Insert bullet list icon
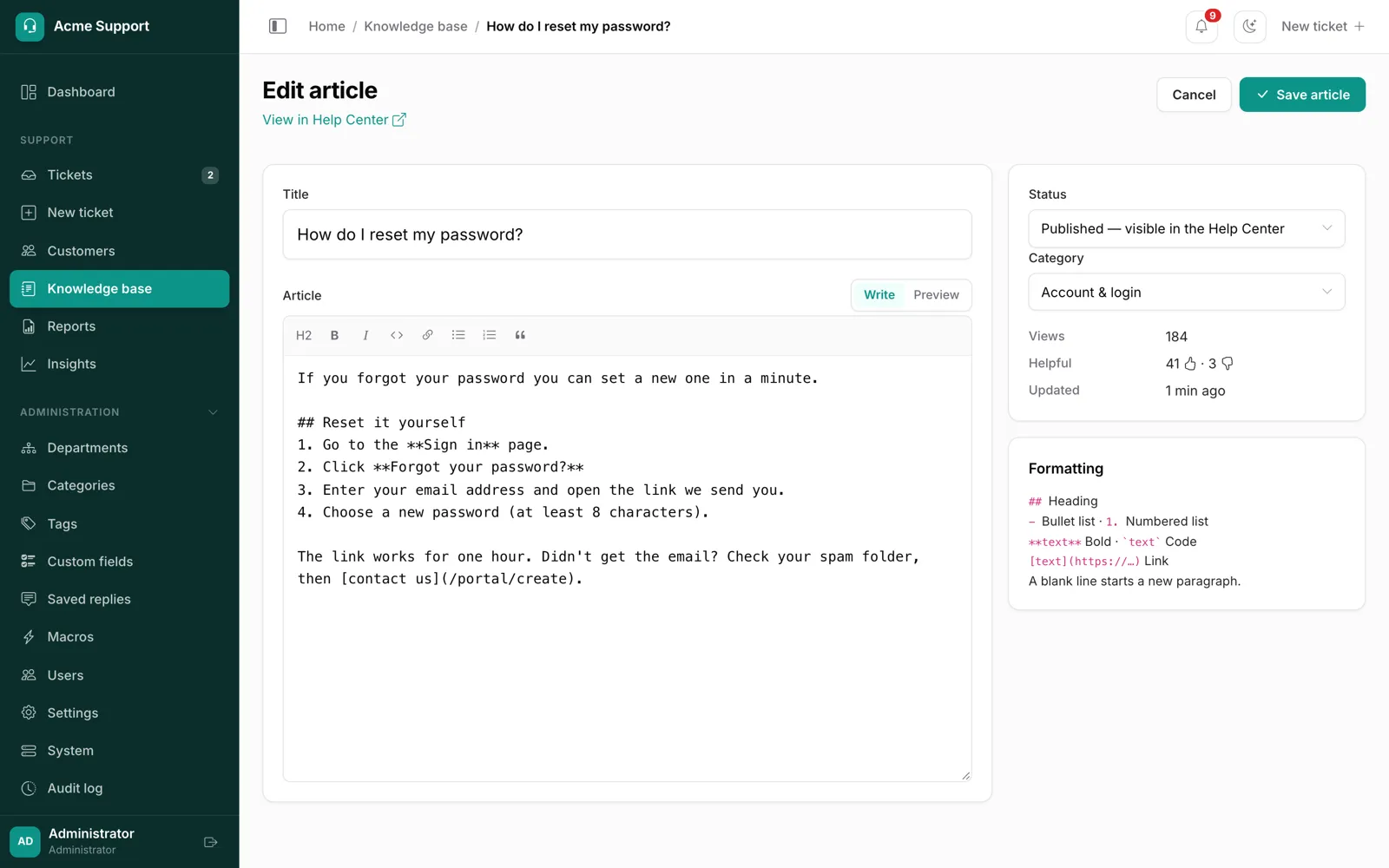 [458, 335]
